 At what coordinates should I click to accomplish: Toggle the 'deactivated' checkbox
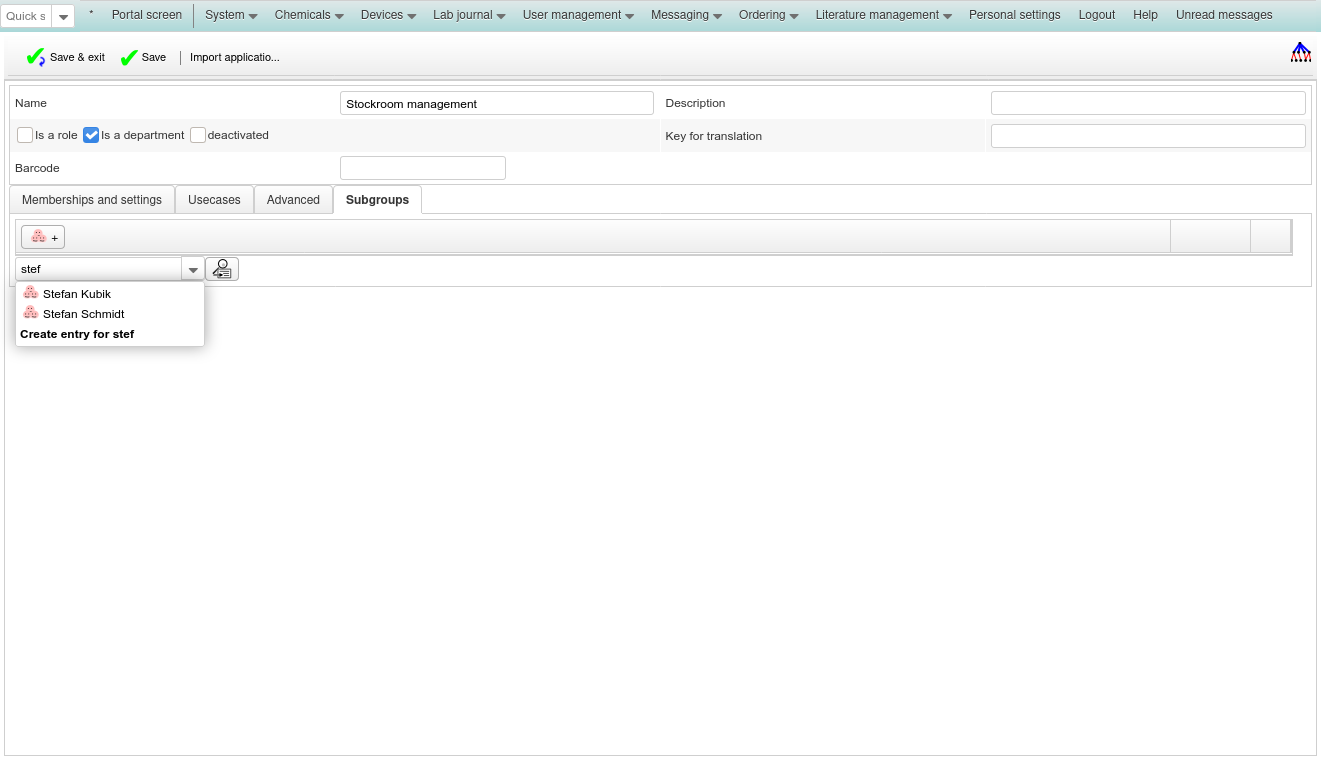pos(198,135)
